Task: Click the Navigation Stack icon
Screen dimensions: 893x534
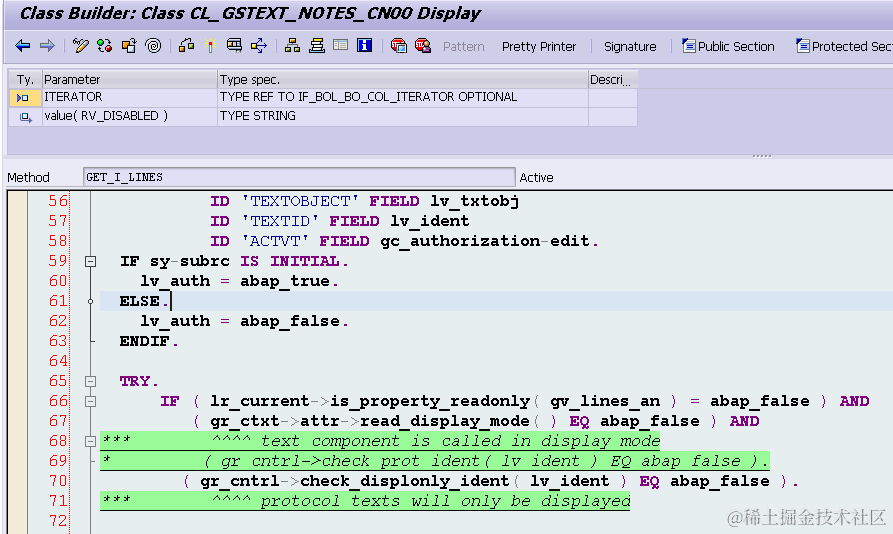Action: (317, 46)
